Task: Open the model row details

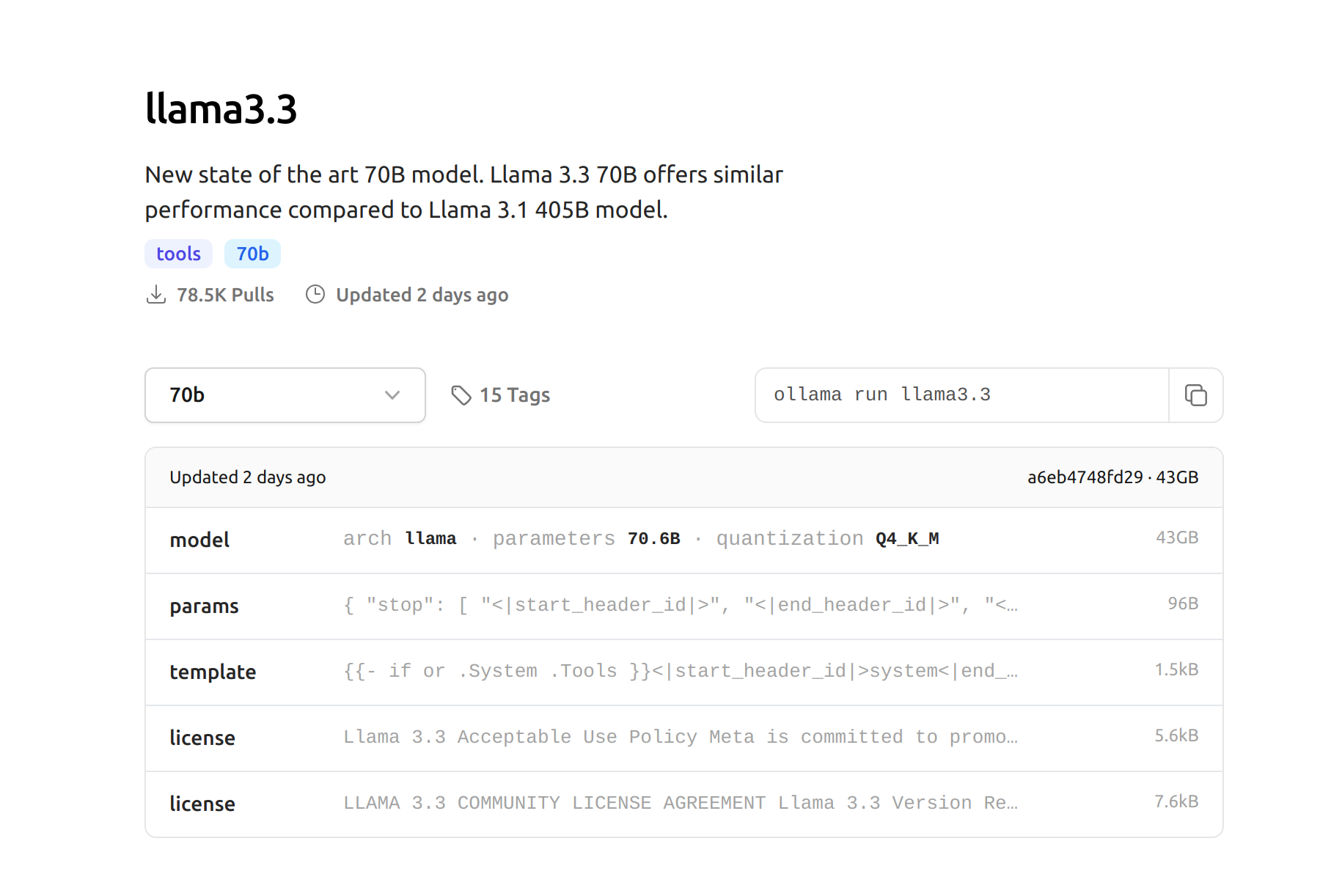Action: (x=199, y=540)
